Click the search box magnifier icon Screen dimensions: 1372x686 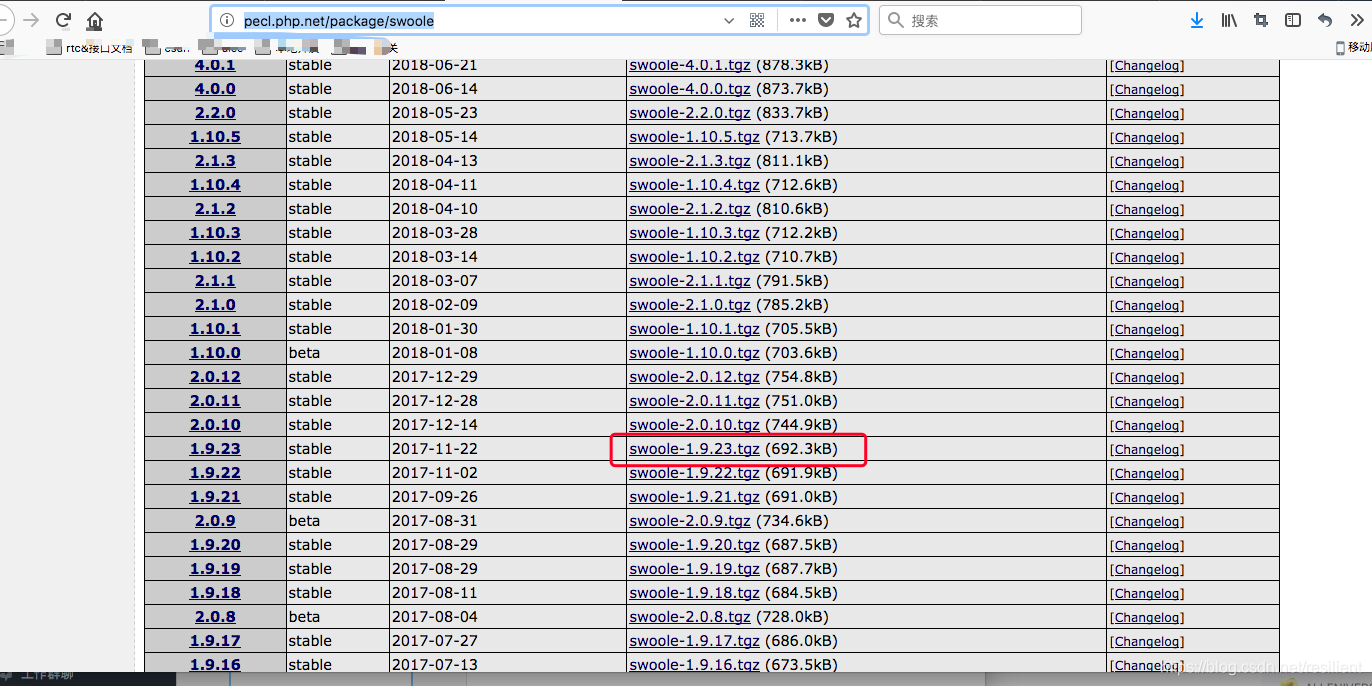[x=896, y=20]
